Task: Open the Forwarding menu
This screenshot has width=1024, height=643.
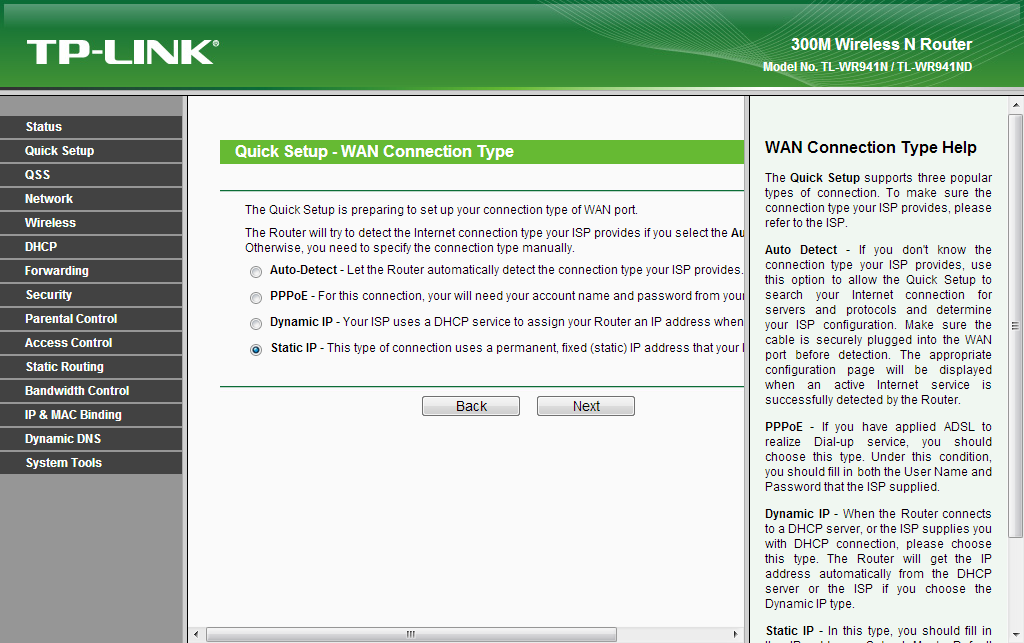Action: click(91, 271)
